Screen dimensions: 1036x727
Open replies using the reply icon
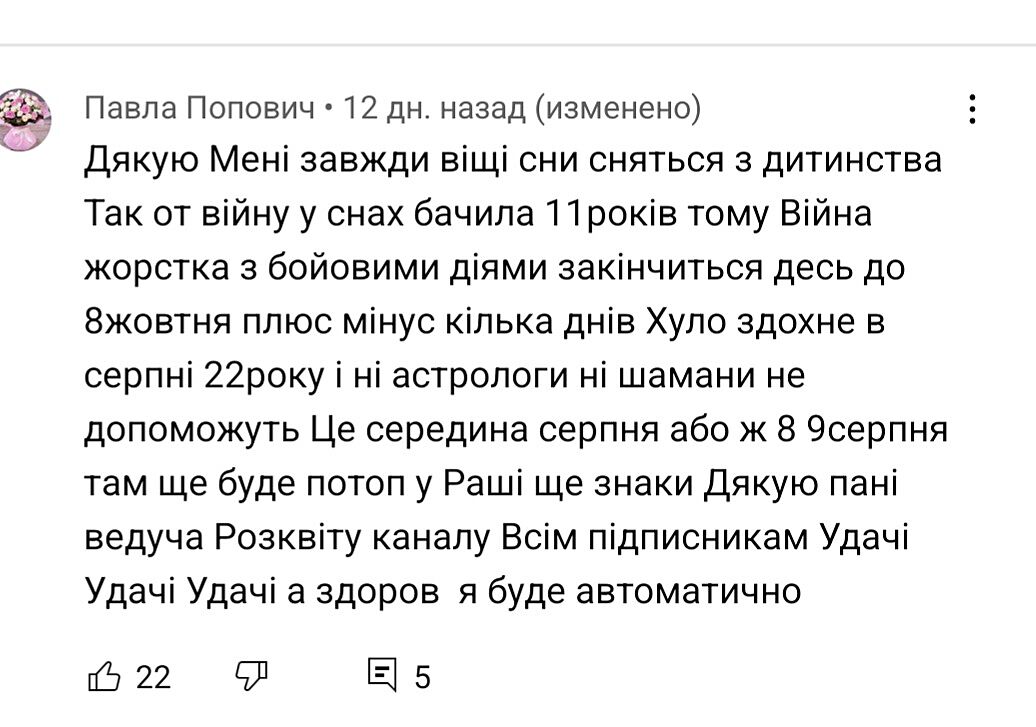coord(382,675)
